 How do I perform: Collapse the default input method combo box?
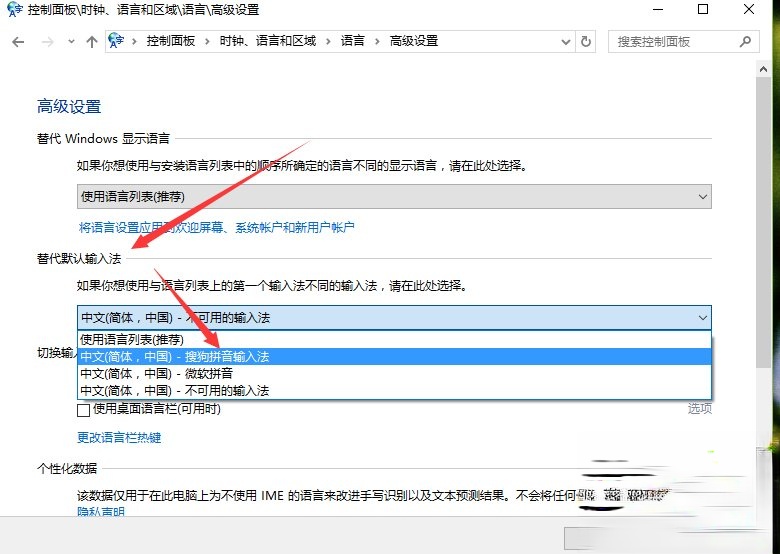tap(394, 317)
